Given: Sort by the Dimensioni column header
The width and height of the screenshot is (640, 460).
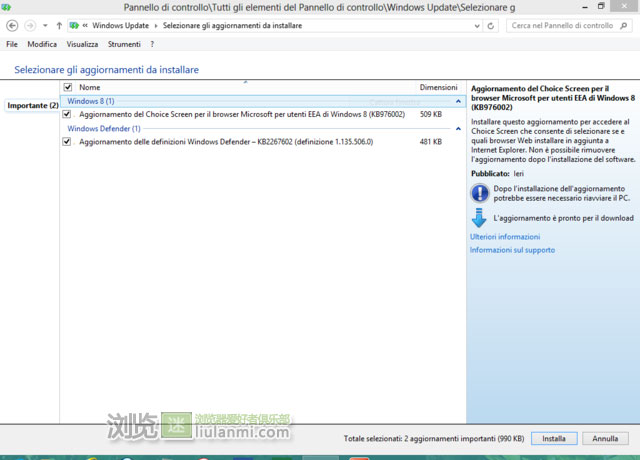Looking at the screenshot, I should pyautogui.click(x=438, y=87).
